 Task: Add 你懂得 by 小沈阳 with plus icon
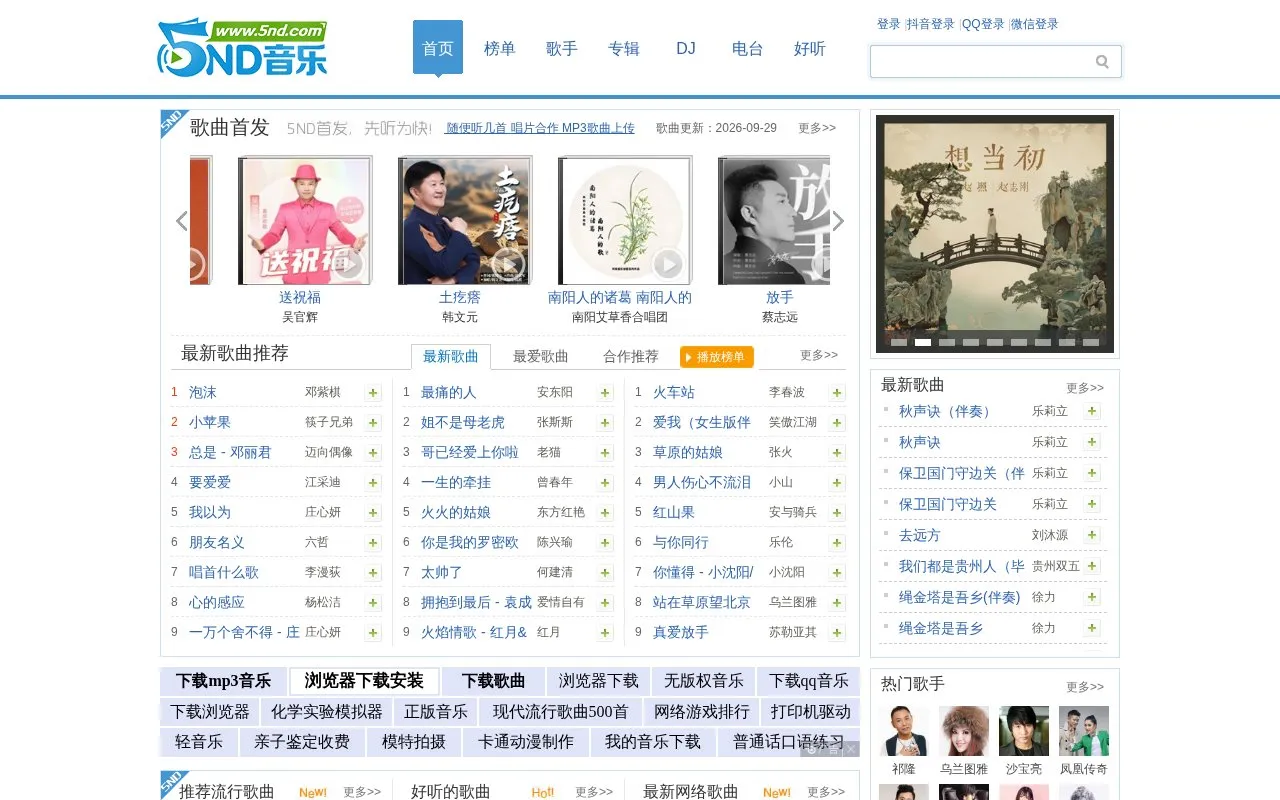tap(837, 573)
